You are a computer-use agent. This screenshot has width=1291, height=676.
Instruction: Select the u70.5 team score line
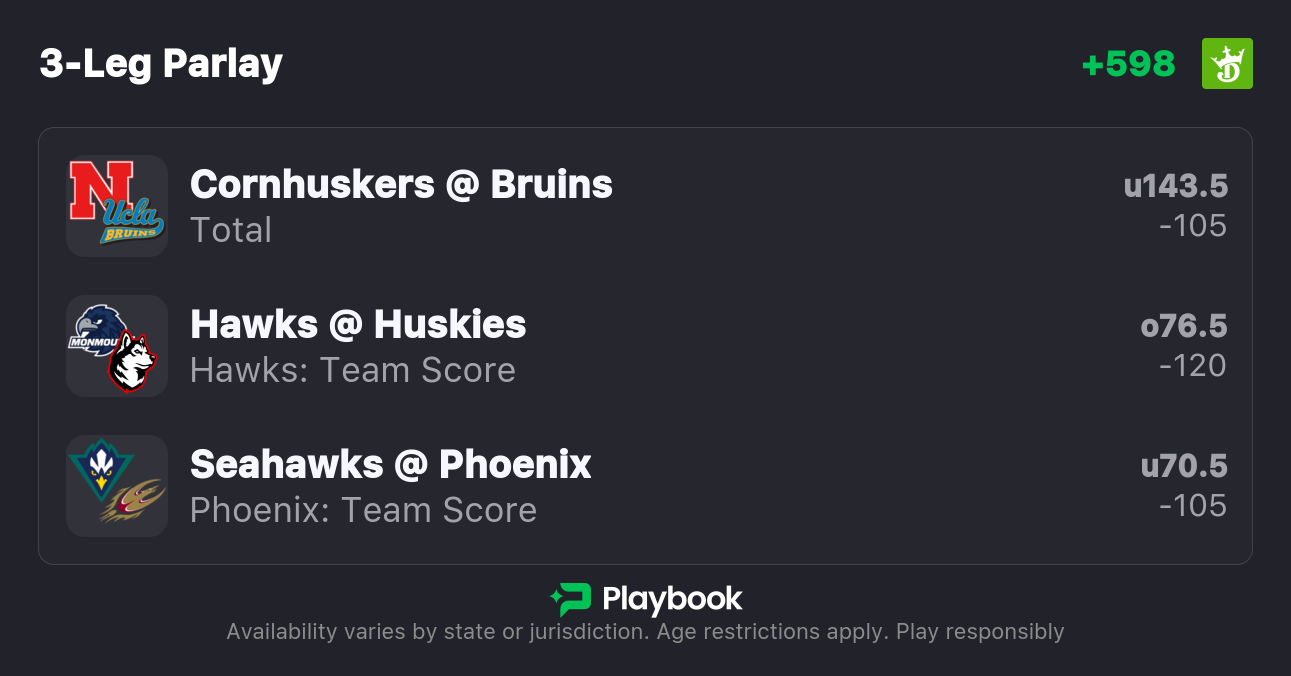1183,466
